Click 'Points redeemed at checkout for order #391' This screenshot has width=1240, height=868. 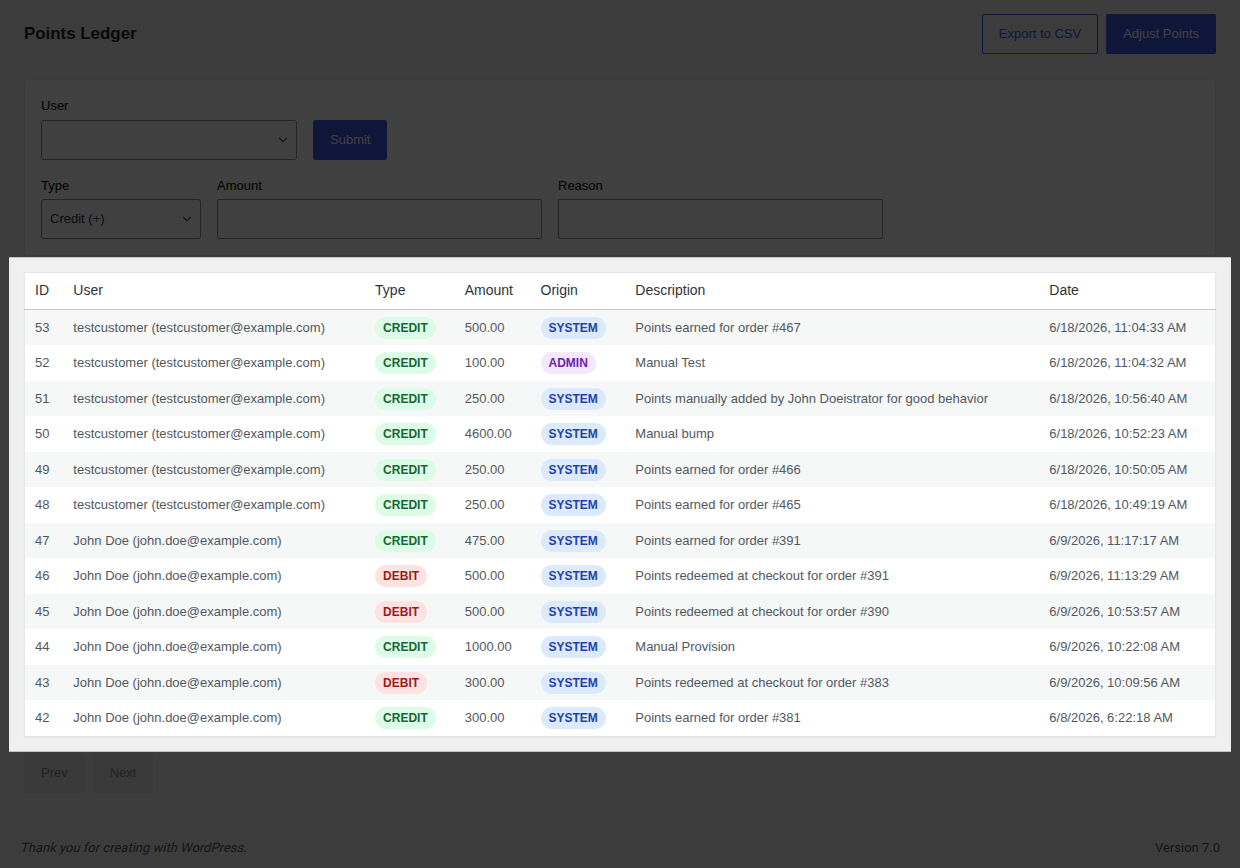[x=762, y=576]
